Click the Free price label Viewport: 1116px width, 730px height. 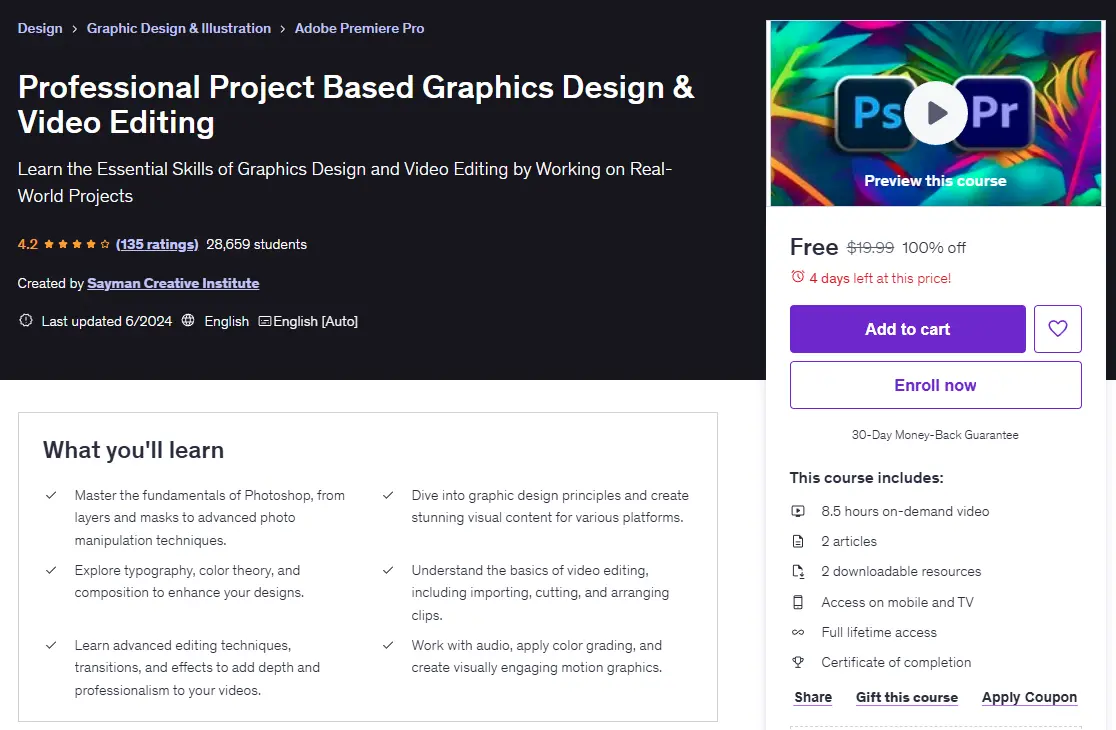(x=814, y=247)
